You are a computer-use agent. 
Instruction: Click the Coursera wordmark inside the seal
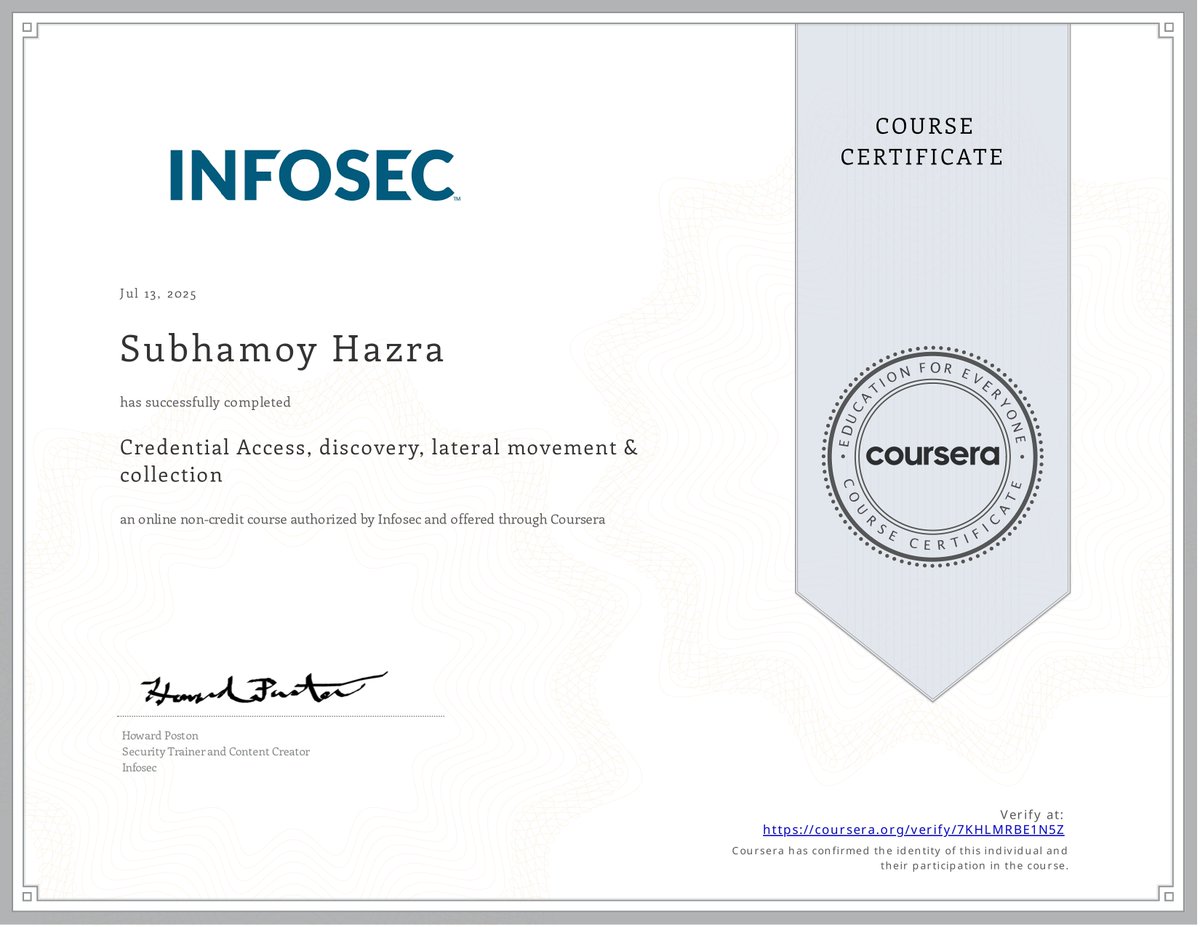(x=933, y=456)
